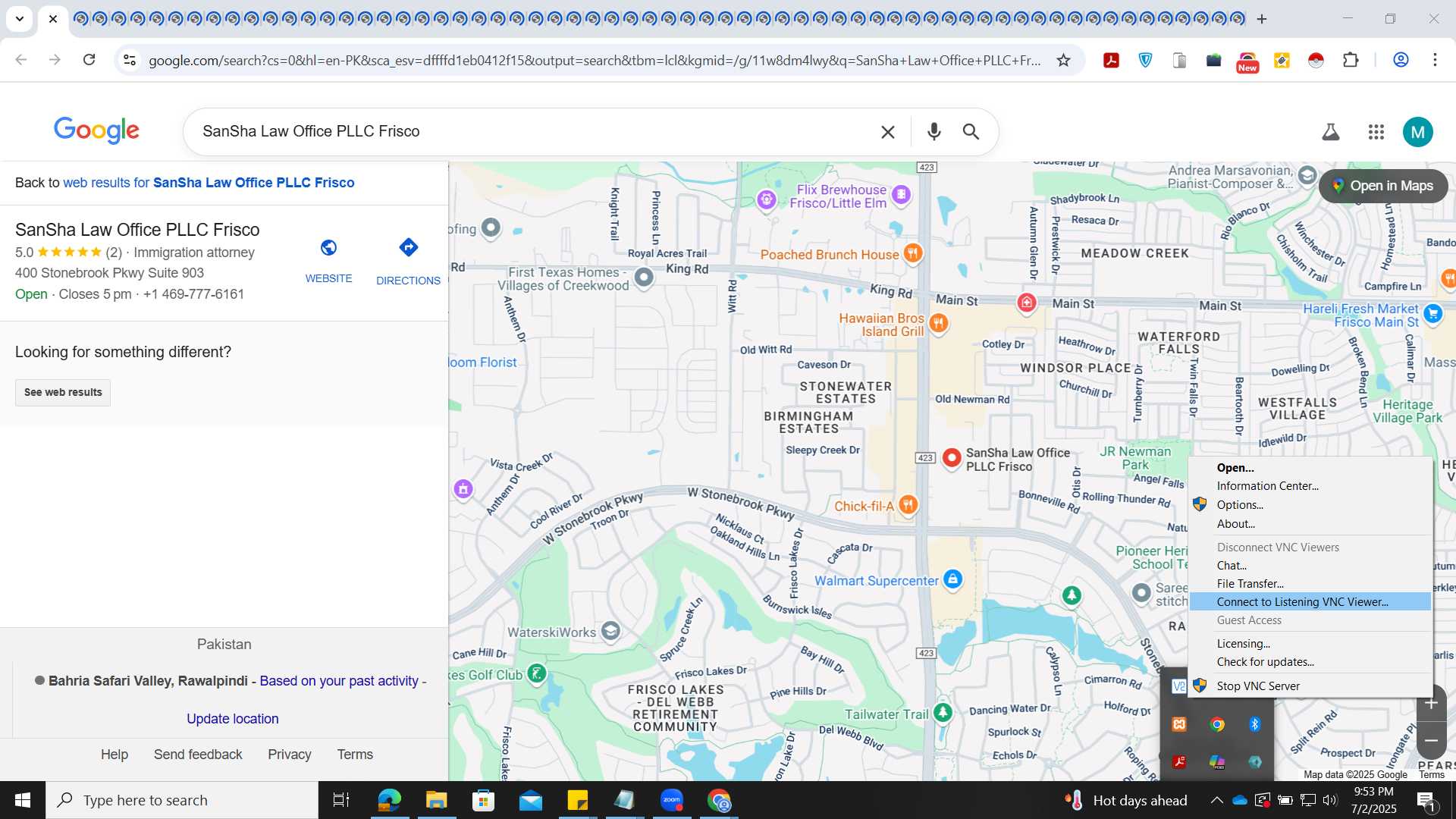Open the Privacy footer link
The image size is (1456, 819).
[289, 755]
